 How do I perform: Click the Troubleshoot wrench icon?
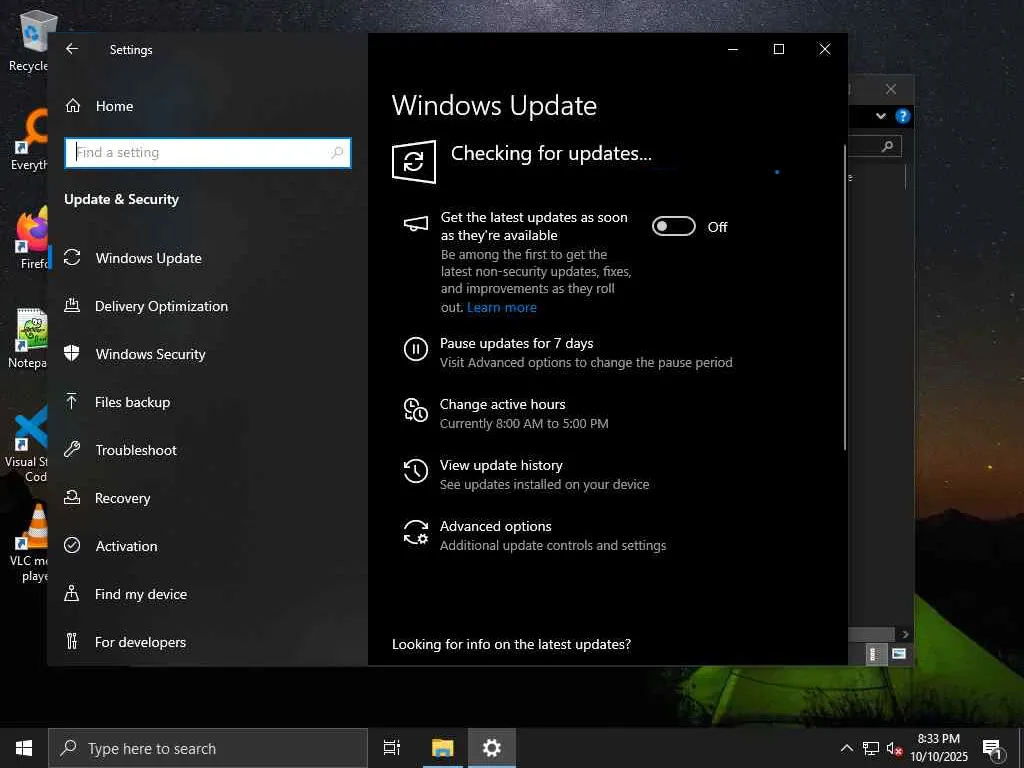coord(72,449)
